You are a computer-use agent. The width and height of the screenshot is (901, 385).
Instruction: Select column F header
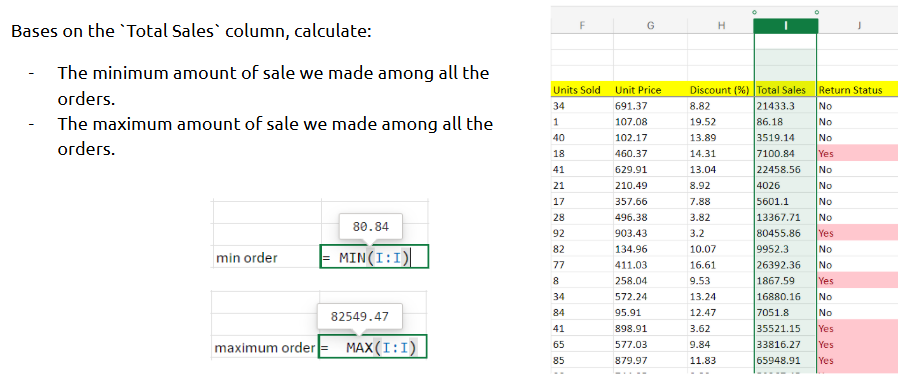tap(582, 25)
